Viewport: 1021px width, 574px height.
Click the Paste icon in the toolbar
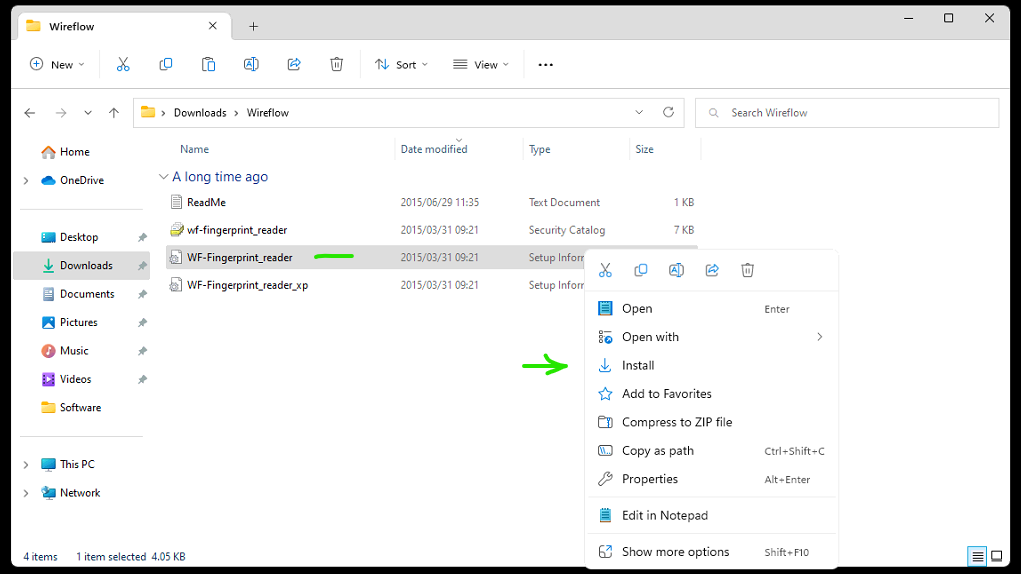pyautogui.click(x=208, y=64)
